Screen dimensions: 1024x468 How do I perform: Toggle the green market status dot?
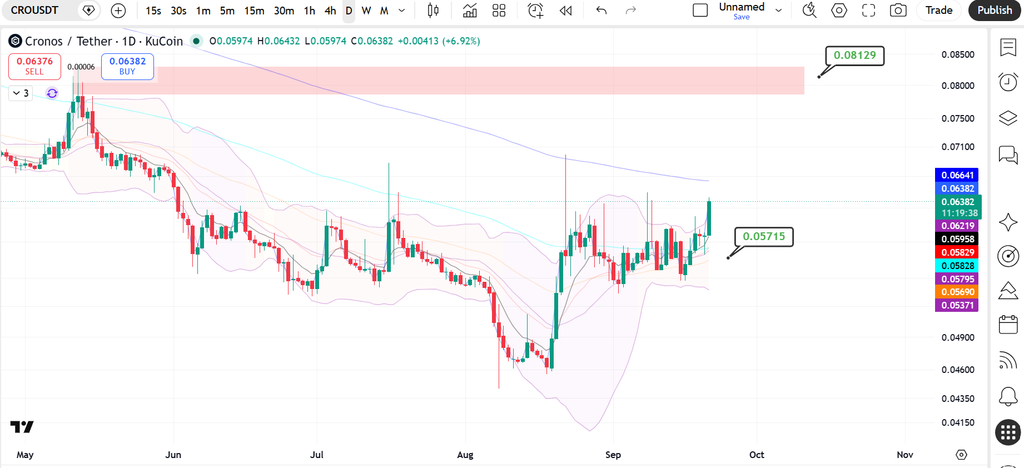point(196,41)
